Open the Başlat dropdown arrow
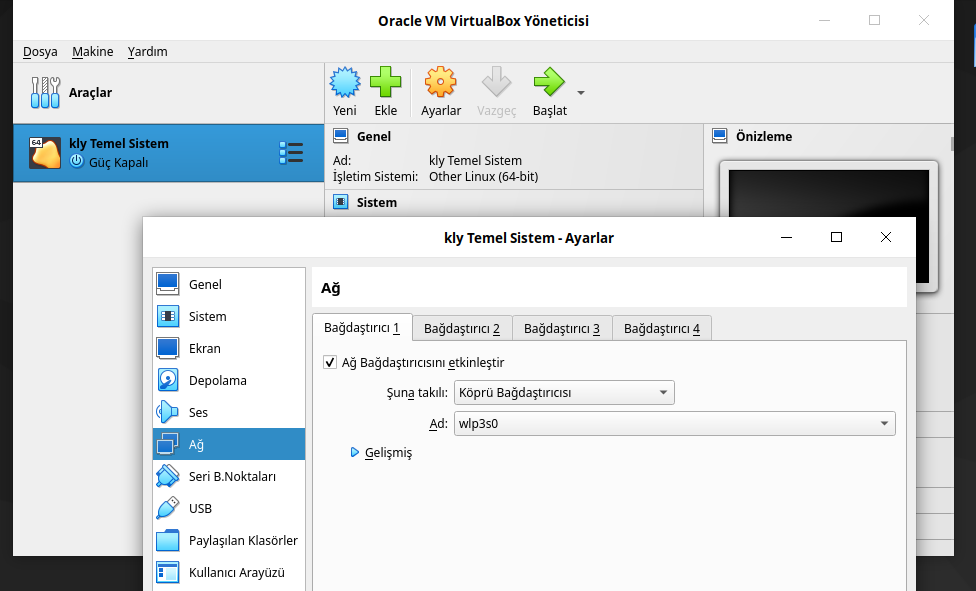The height and width of the screenshot is (591, 976). (581, 93)
